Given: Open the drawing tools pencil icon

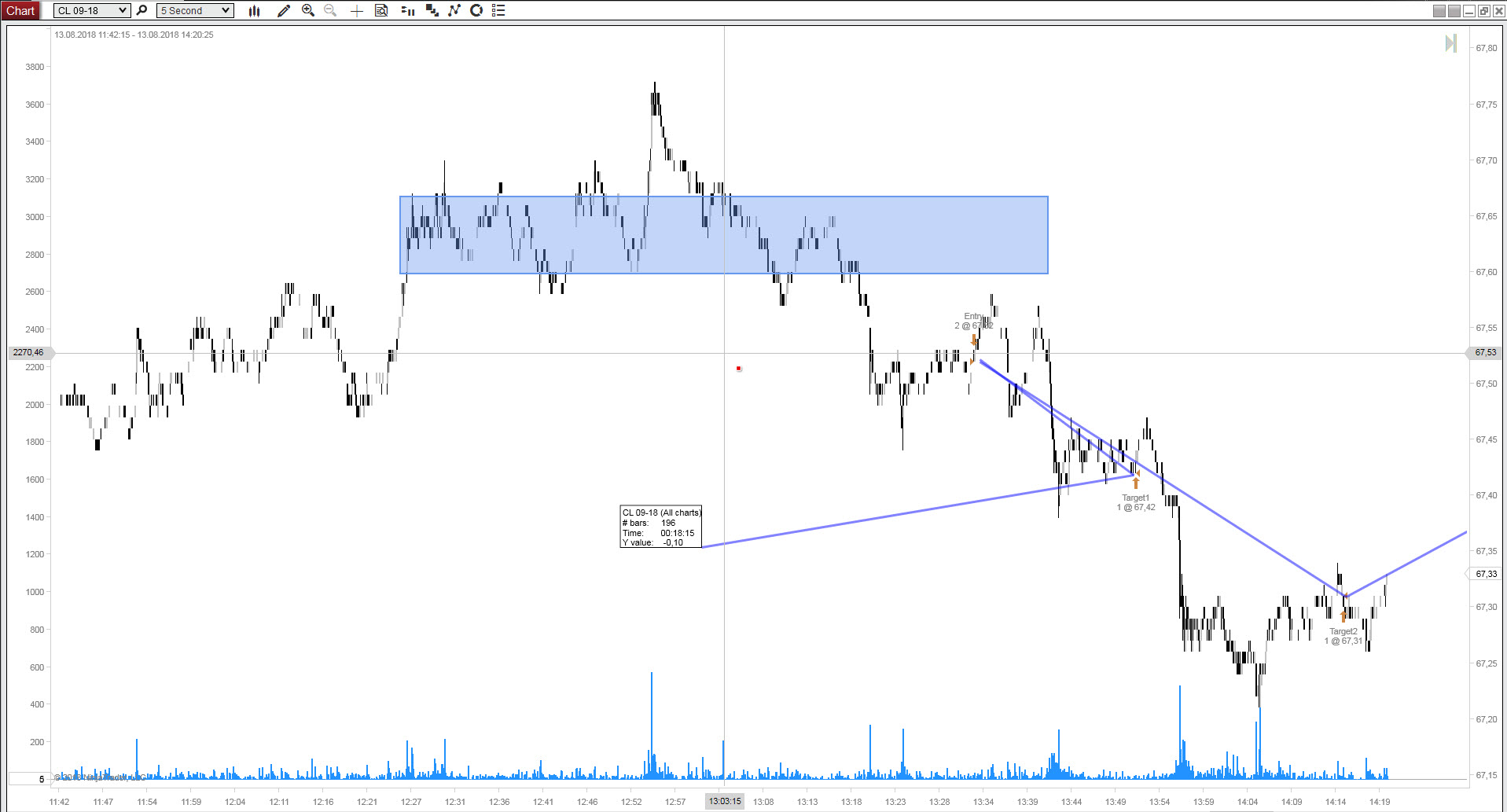Looking at the screenshot, I should point(284,10).
